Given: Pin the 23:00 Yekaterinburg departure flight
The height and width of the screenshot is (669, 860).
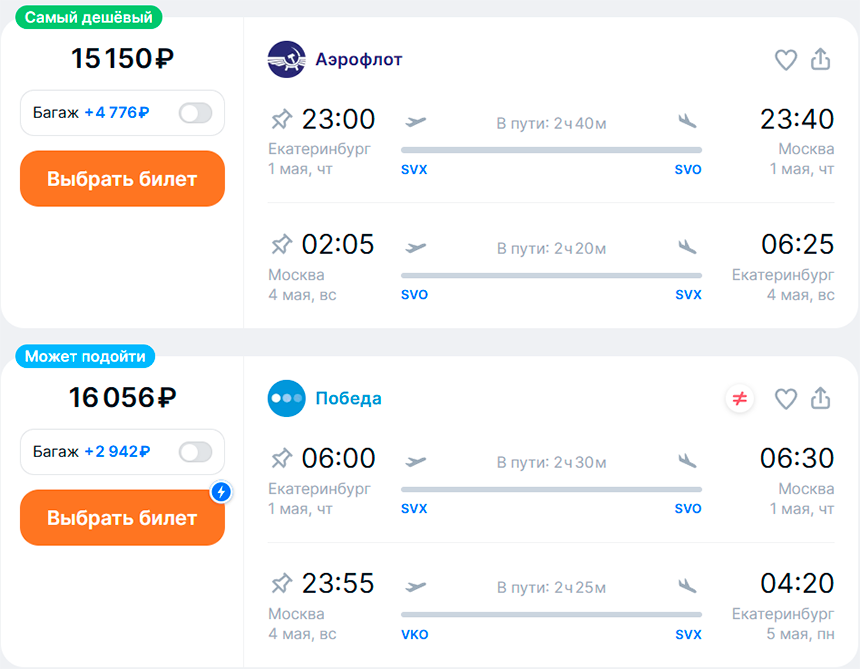Looking at the screenshot, I should click(282, 119).
